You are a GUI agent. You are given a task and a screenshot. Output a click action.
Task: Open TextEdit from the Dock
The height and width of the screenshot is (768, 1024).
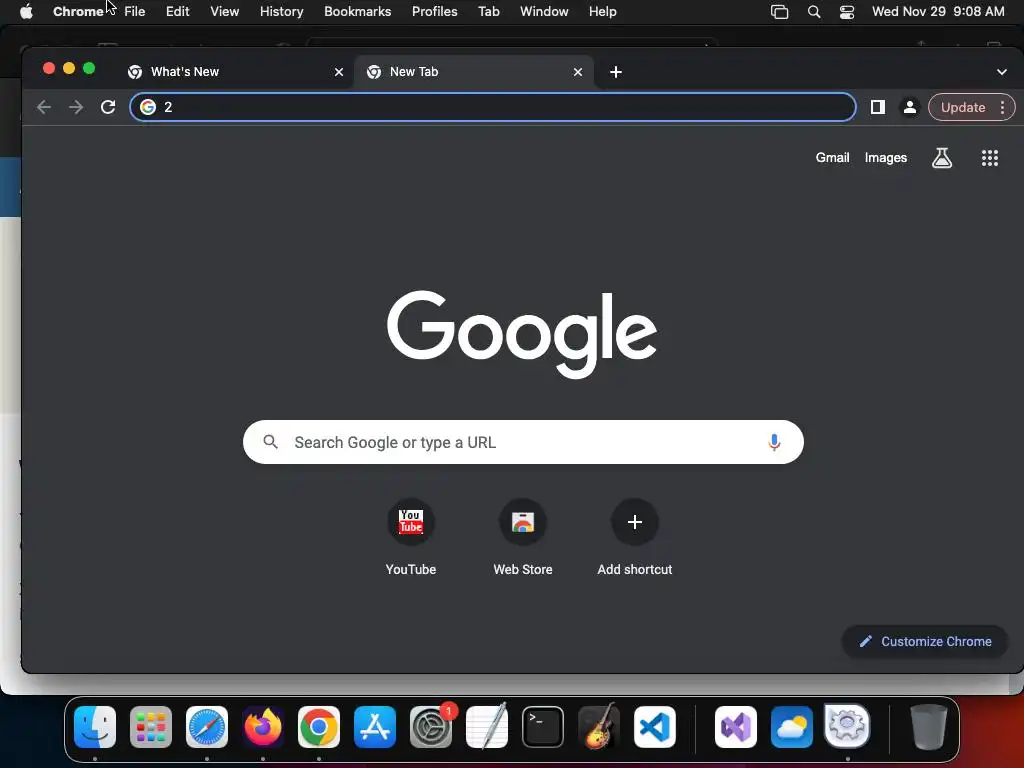coord(487,727)
